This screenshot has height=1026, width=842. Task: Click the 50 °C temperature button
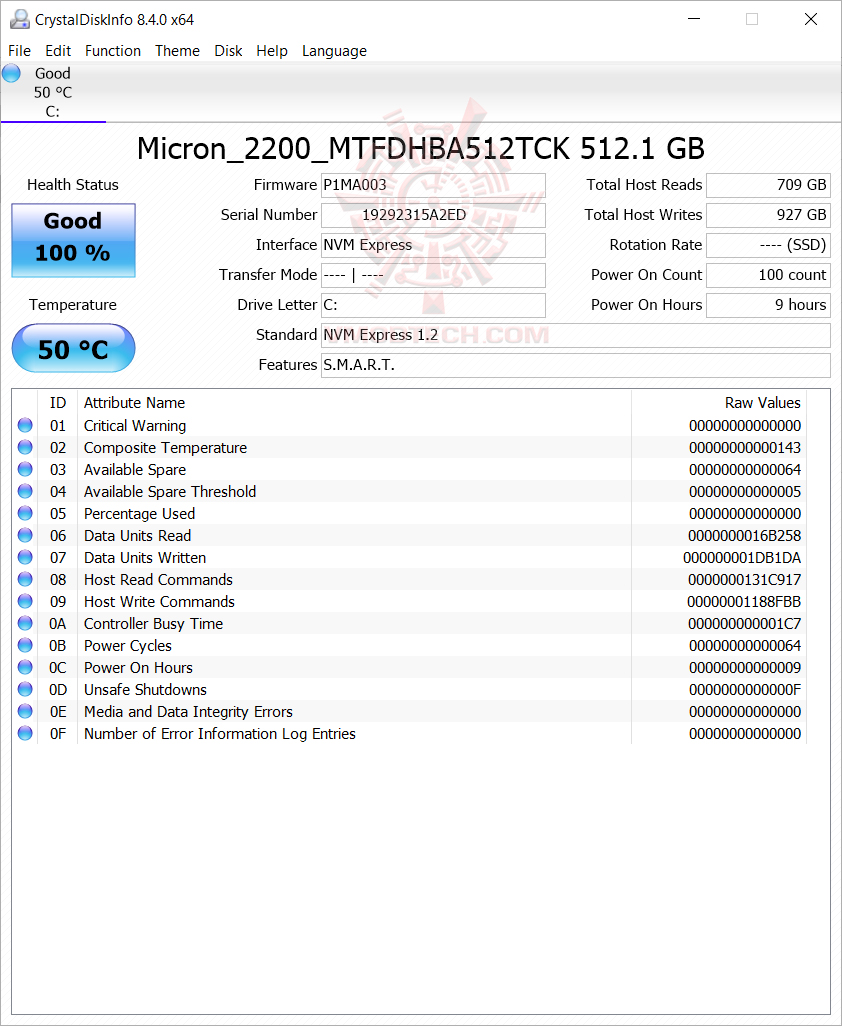click(x=73, y=349)
